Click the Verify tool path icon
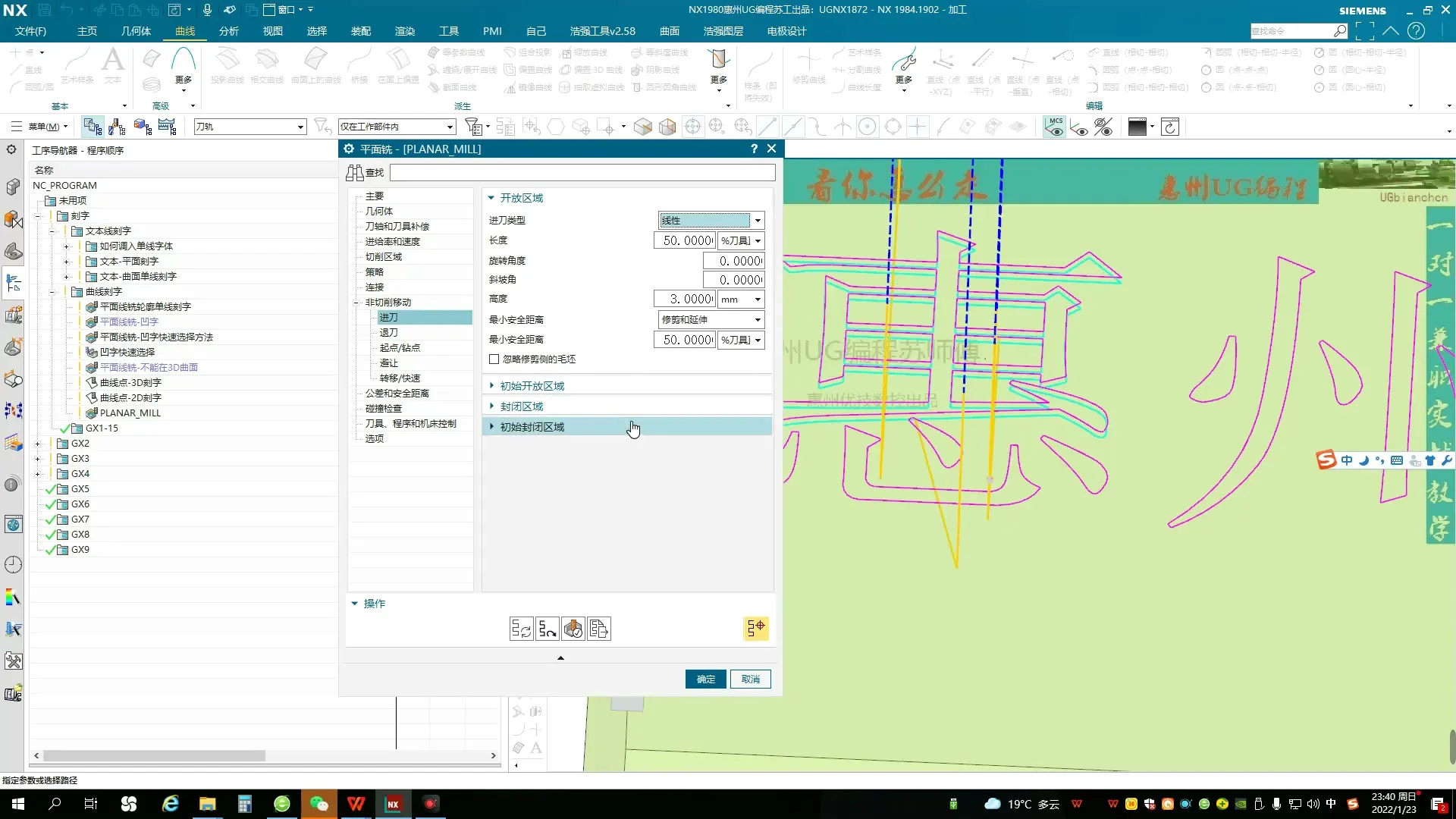1456x819 pixels. 573,629
